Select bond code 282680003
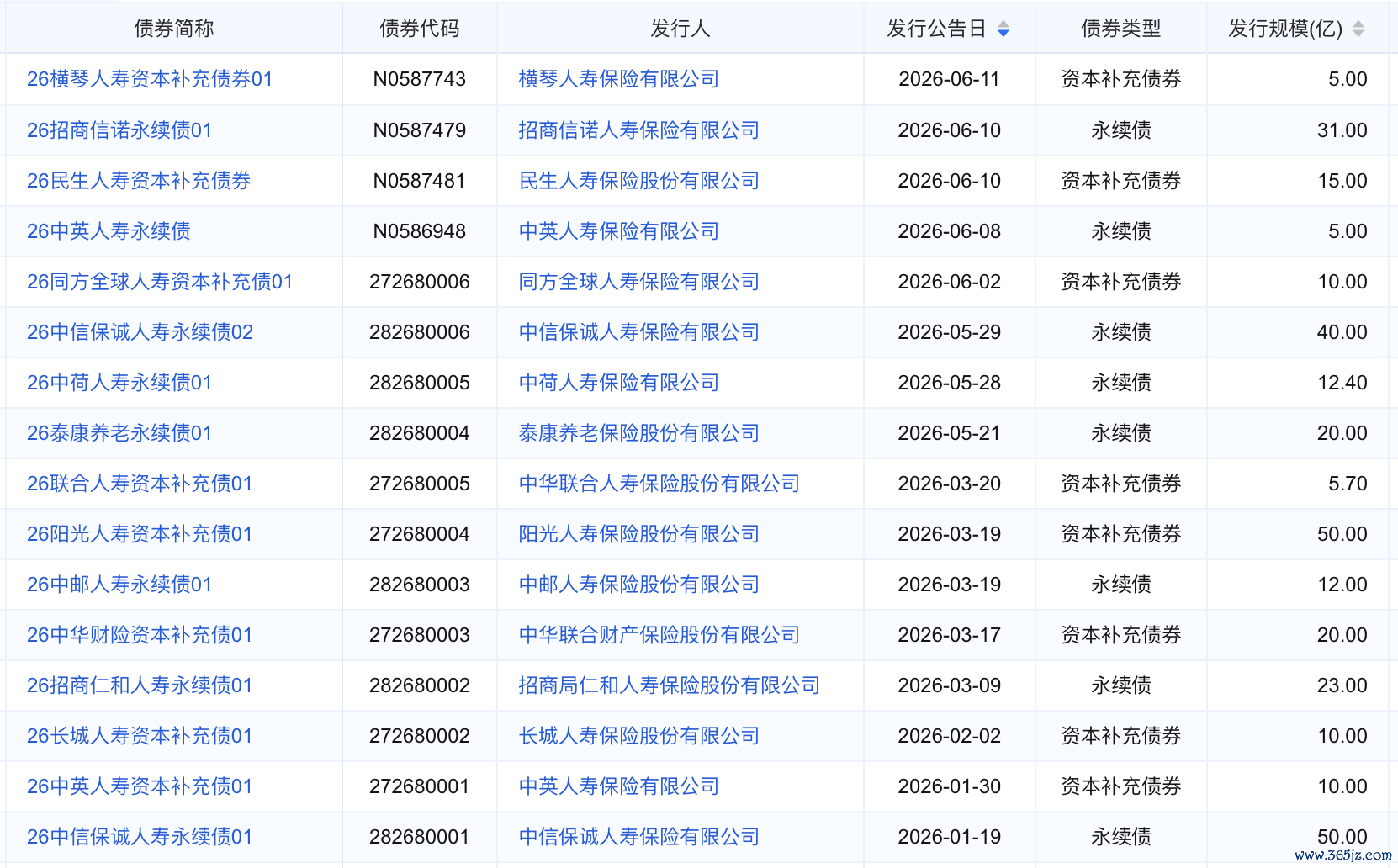The height and width of the screenshot is (868, 1398). [420, 585]
